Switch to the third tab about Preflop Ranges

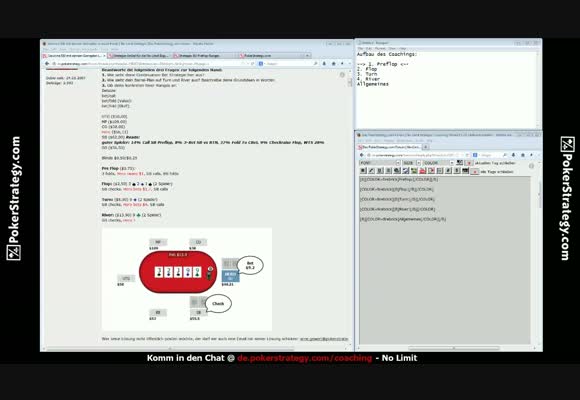[205, 56]
